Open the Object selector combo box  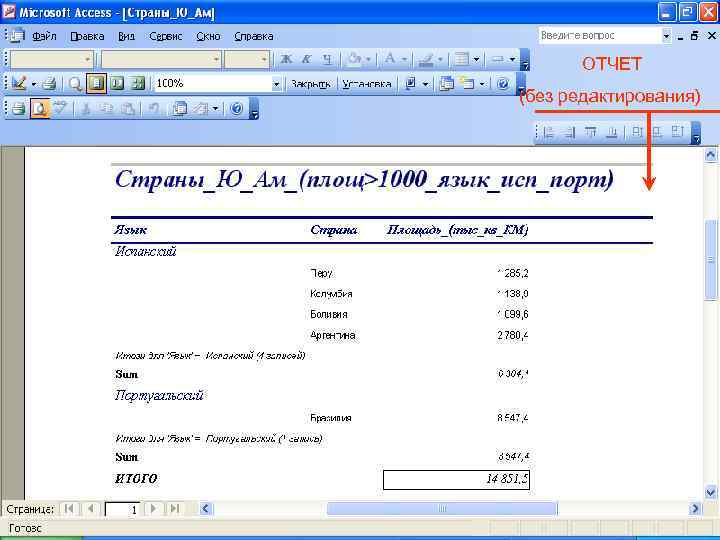pos(51,59)
